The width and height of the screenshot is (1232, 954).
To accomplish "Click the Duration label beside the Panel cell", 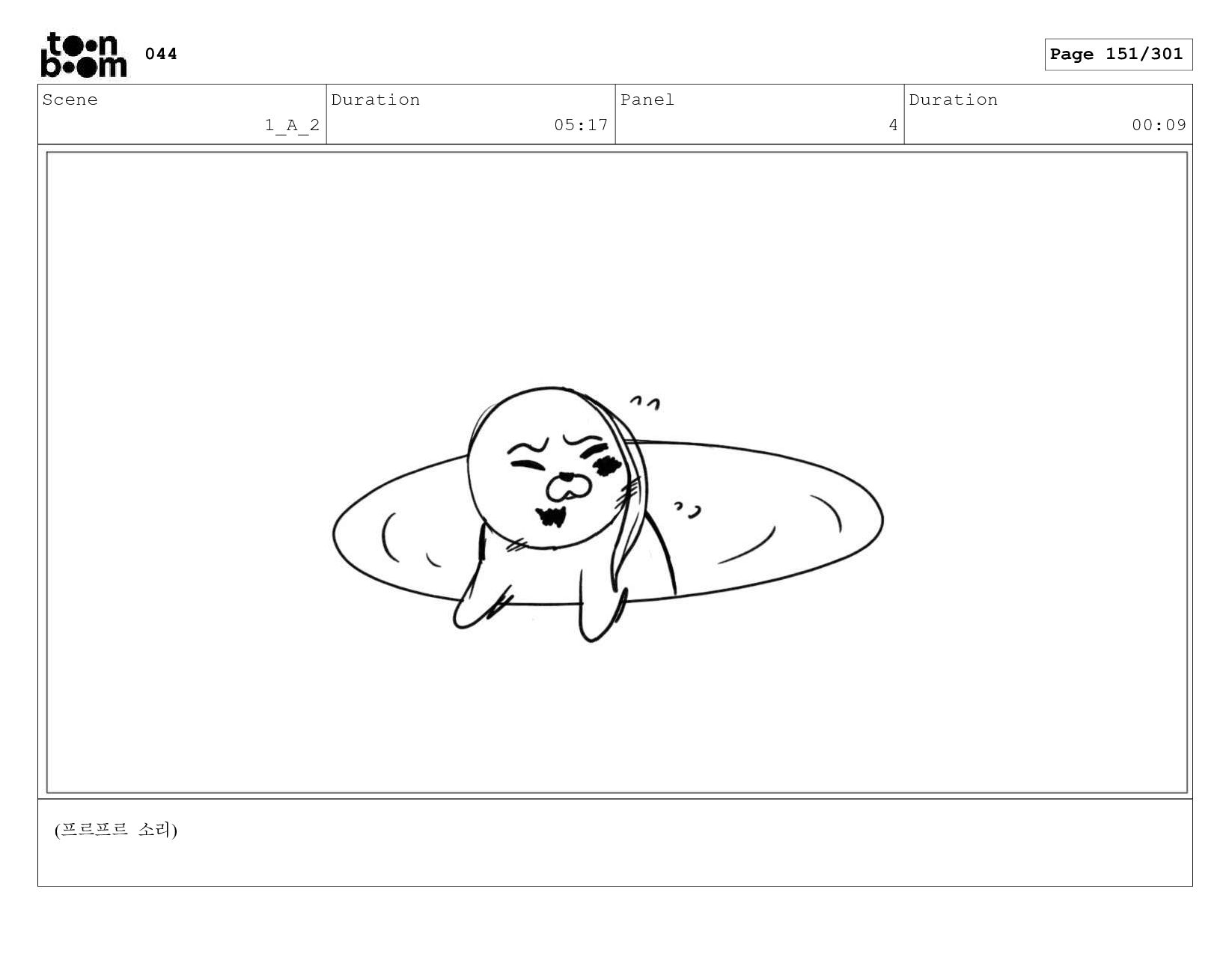I will click(953, 100).
